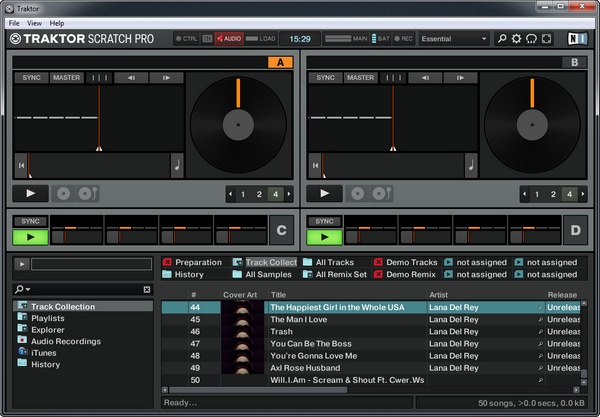Toggle SYNC on Deck A
Viewport: 600px width, 417px height.
[x=30, y=77]
